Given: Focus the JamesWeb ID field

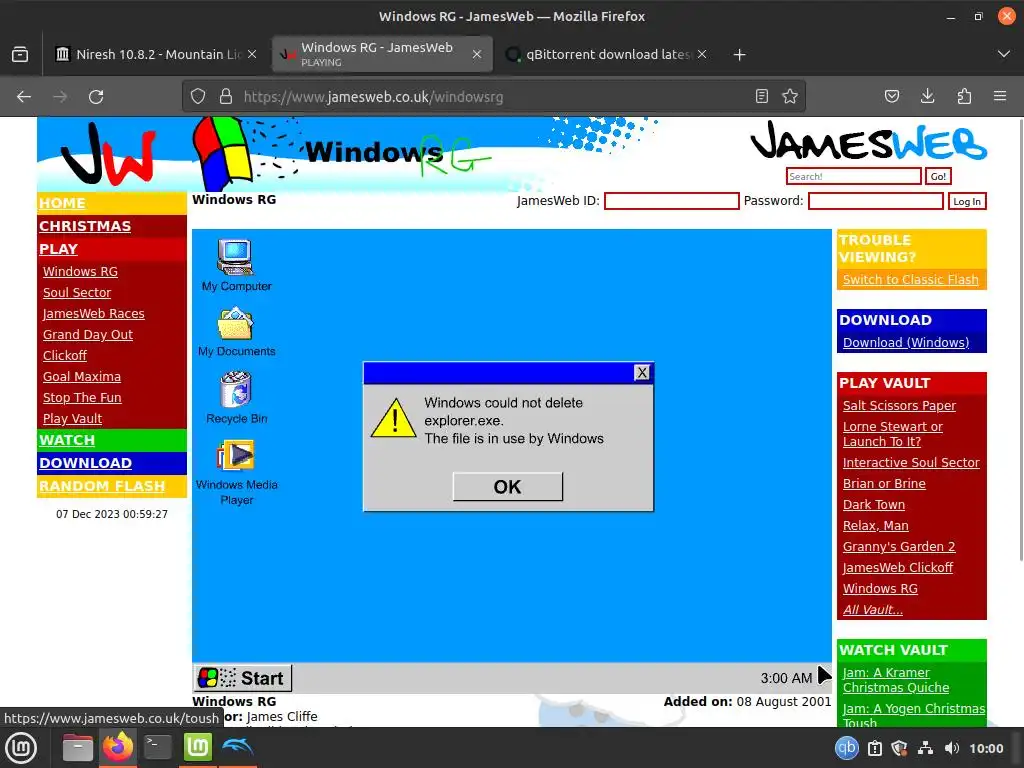Looking at the screenshot, I should 671,200.
